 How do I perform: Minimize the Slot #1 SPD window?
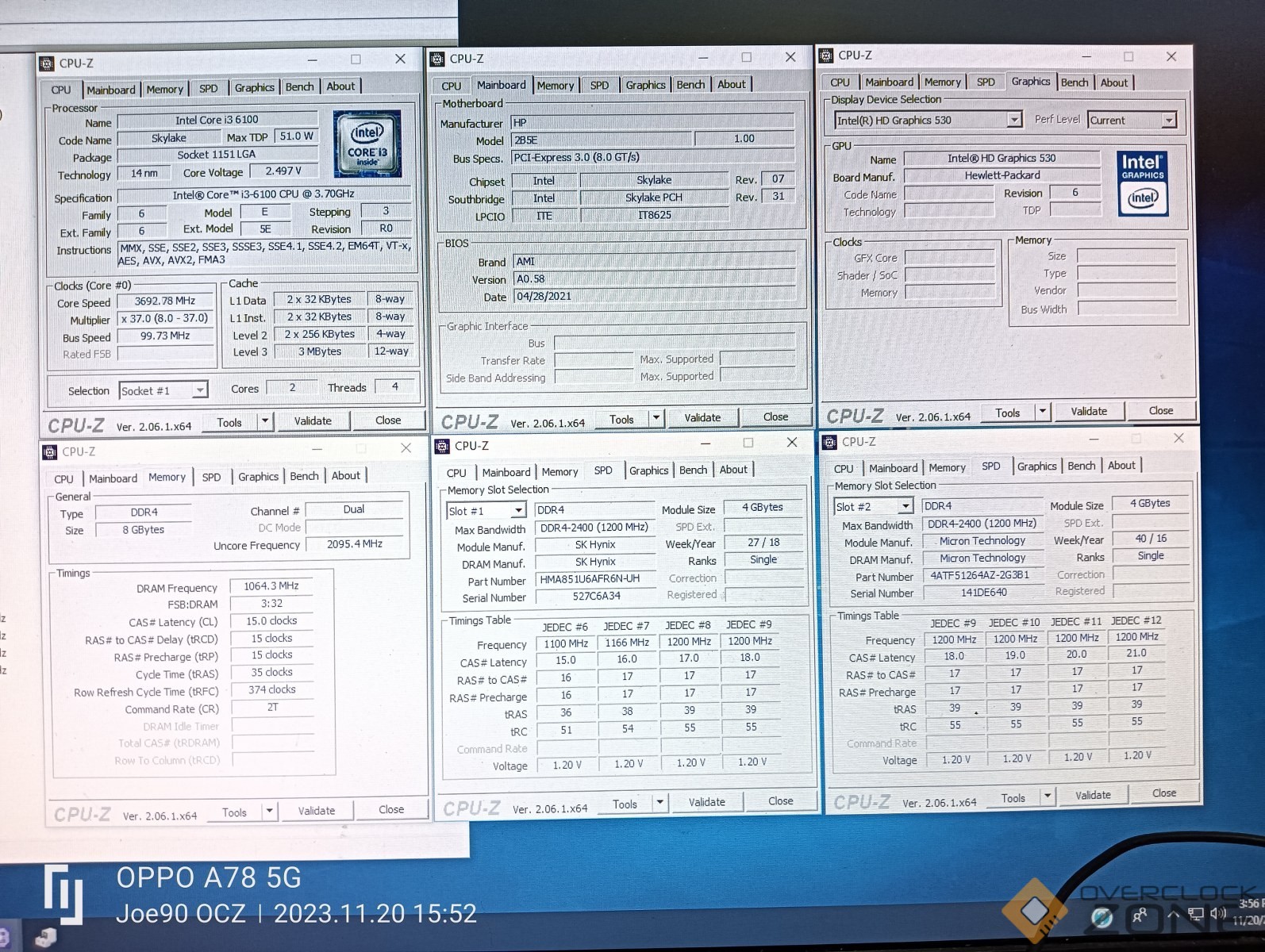click(x=705, y=443)
